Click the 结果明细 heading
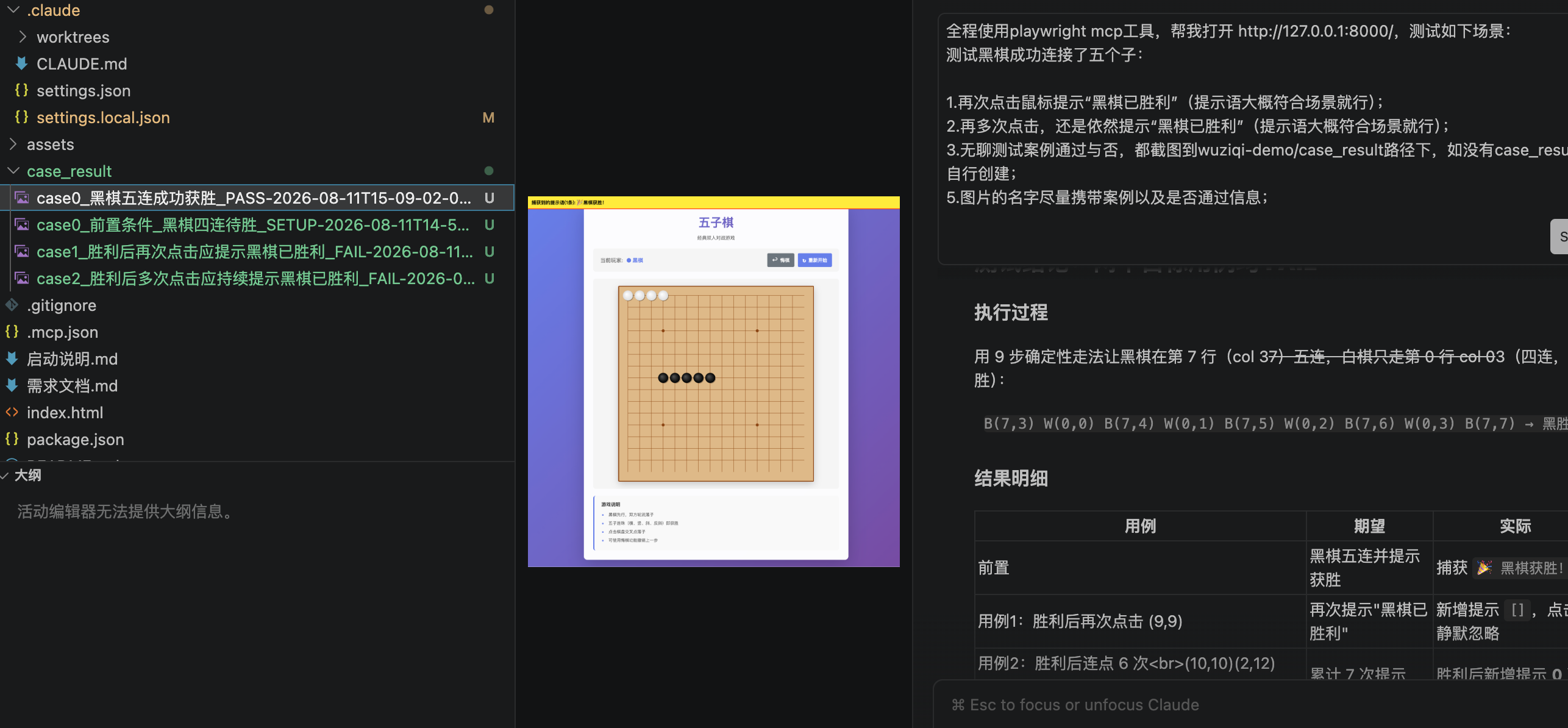1568x728 pixels. tap(1011, 478)
